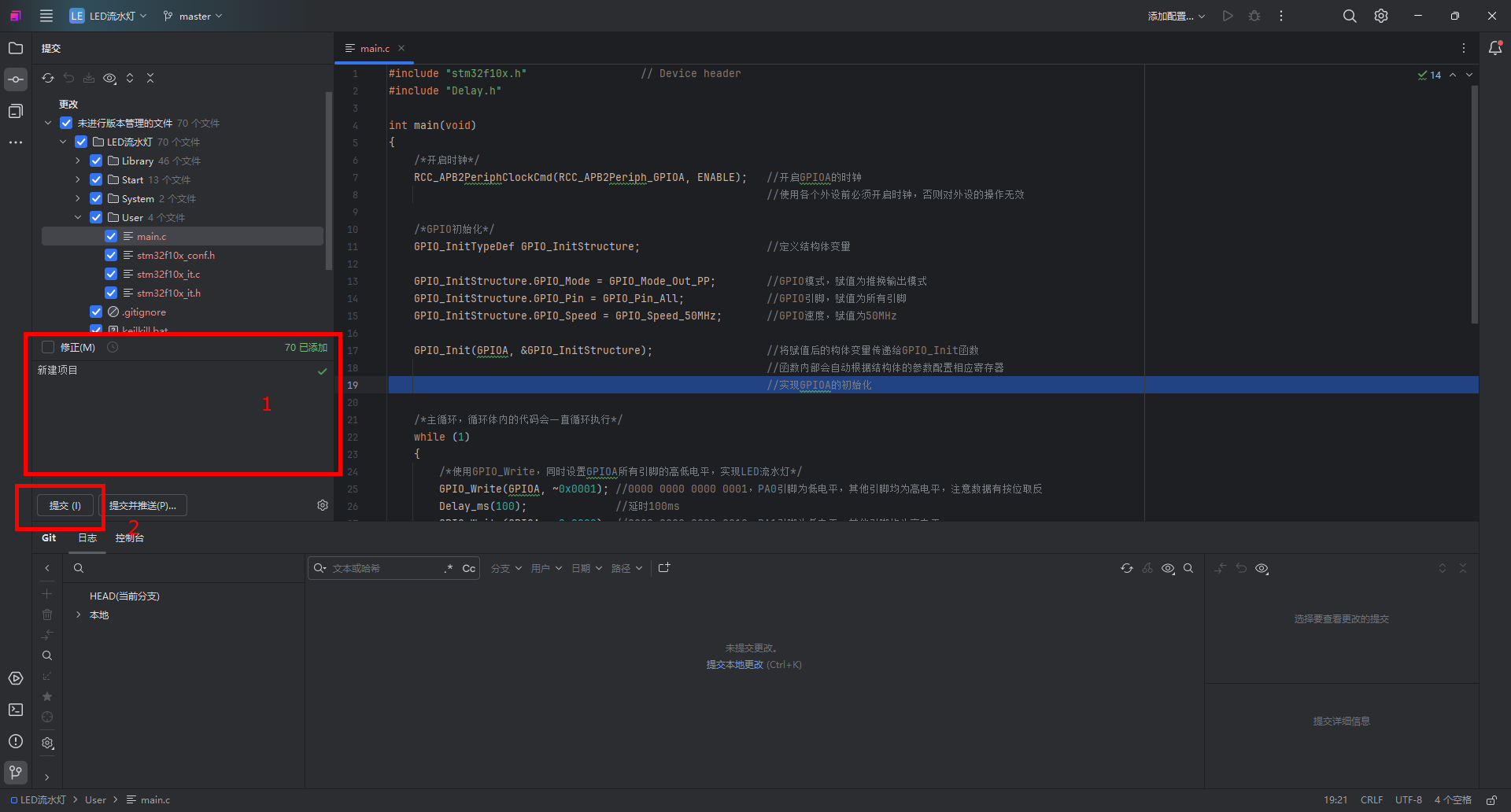The height and width of the screenshot is (812, 1511).
Task: Uncheck the .gitignore file checkbox
Action: coord(96,312)
